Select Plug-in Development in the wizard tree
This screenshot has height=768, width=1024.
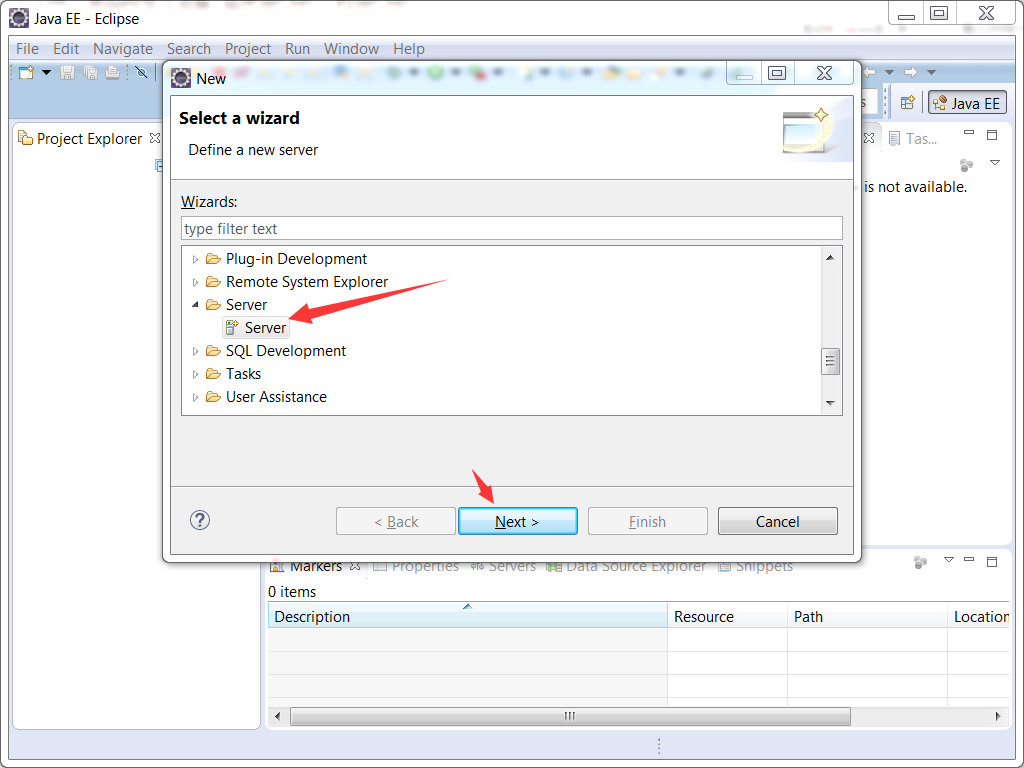coord(296,259)
